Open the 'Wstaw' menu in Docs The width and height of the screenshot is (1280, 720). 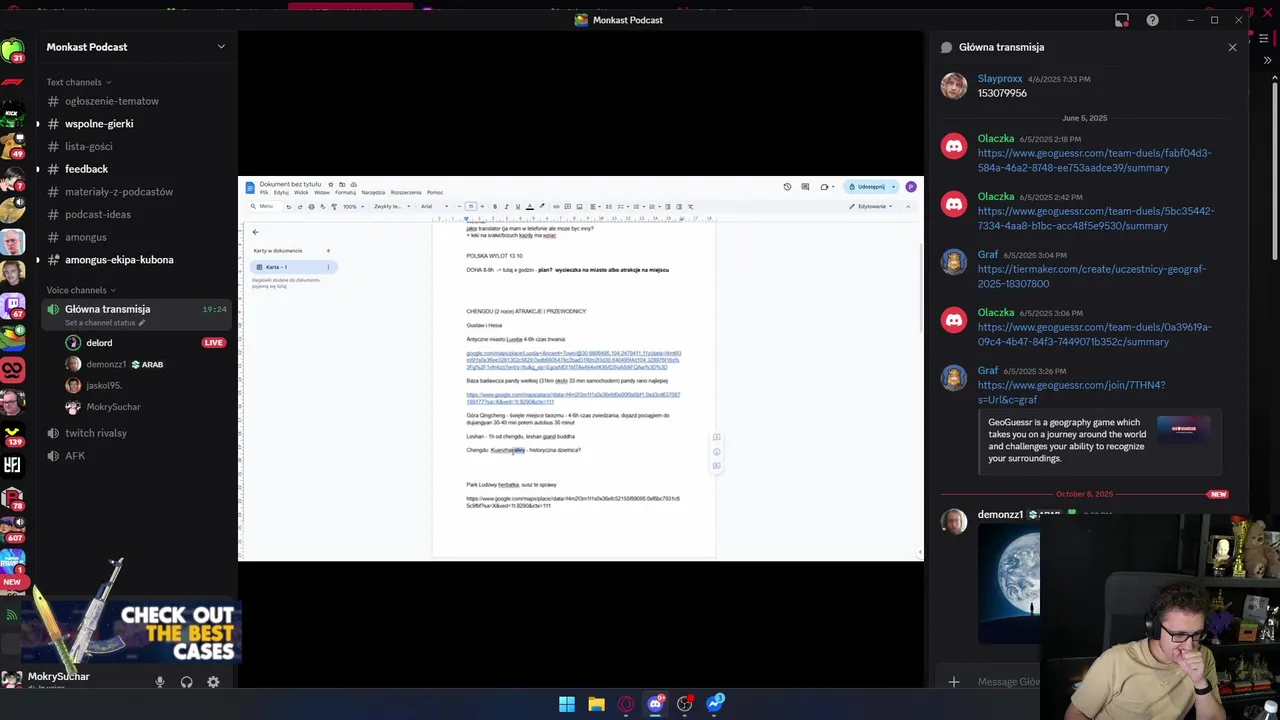(x=322, y=192)
